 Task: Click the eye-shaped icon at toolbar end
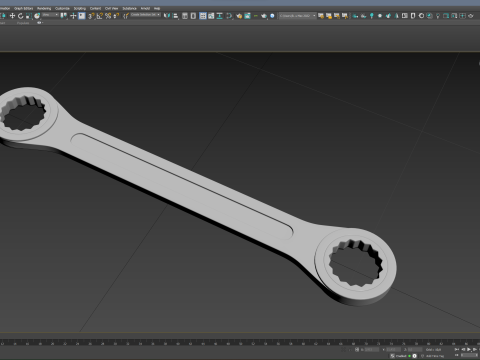pos(470,16)
